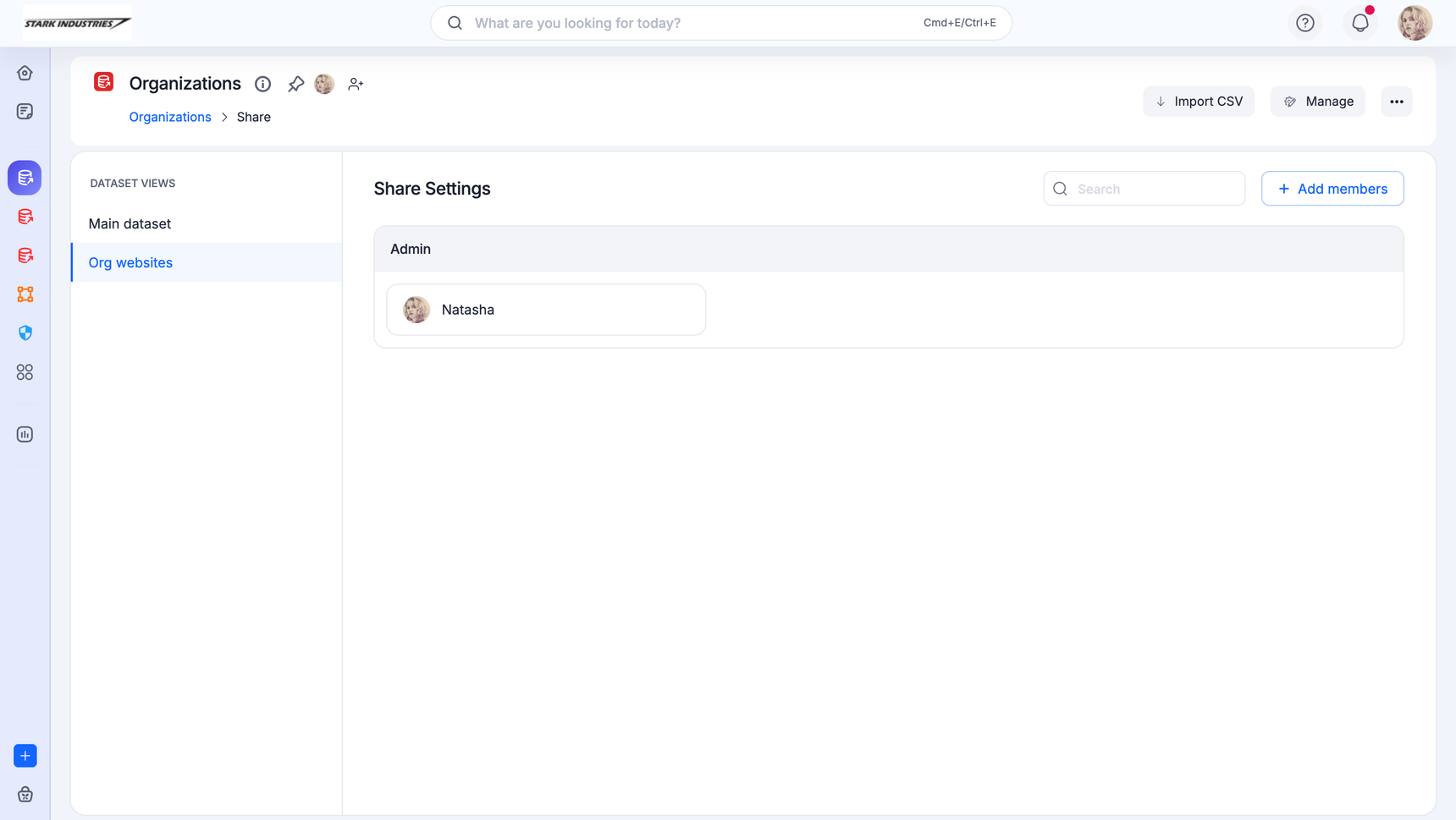Click the Import CSV button
Image resolution: width=1456 pixels, height=820 pixels.
(x=1199, y=102)
